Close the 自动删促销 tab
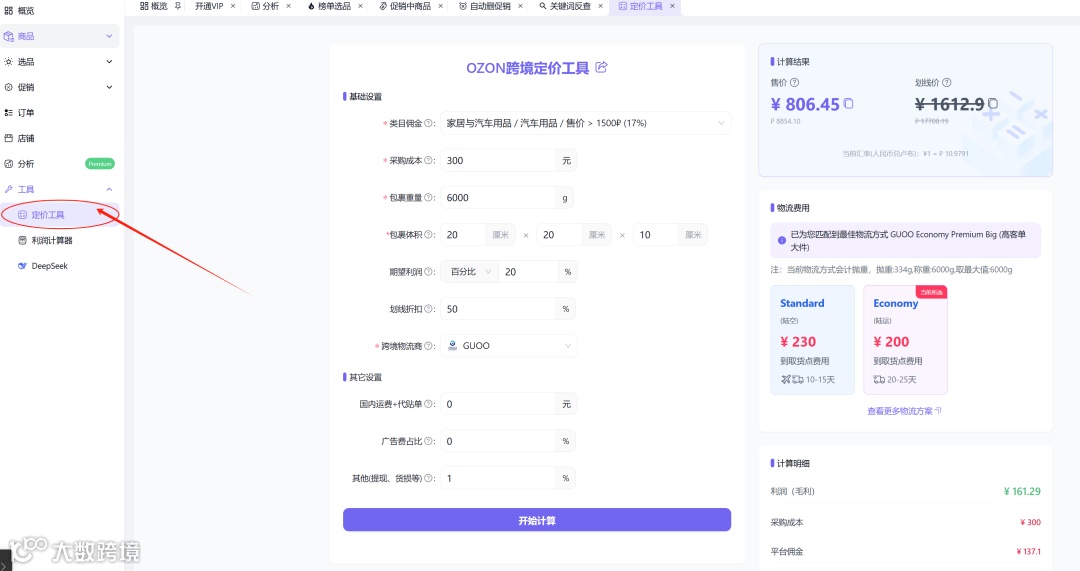 click(x=520, y=6)
